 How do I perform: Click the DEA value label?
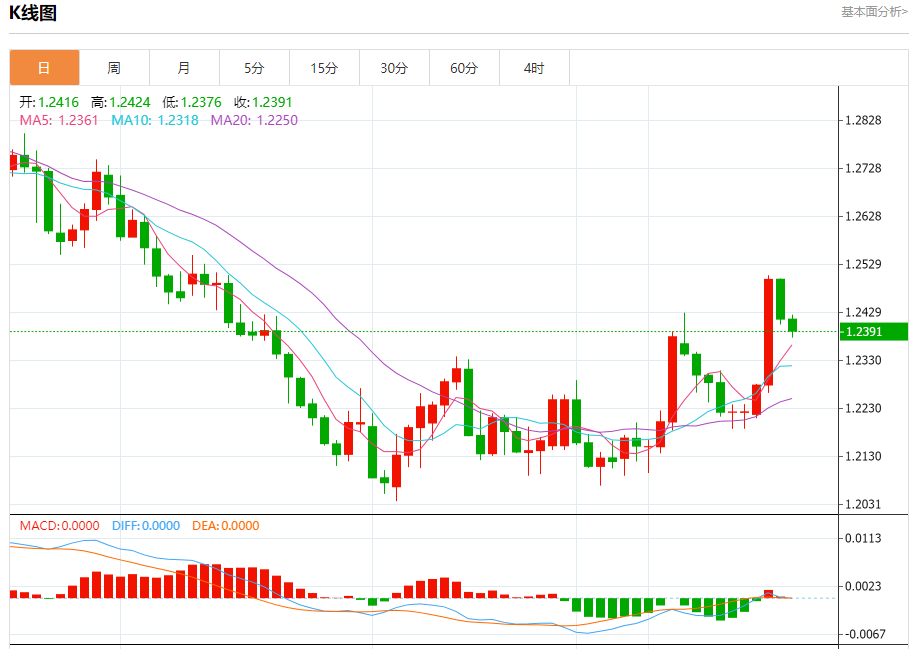point(226,525)
